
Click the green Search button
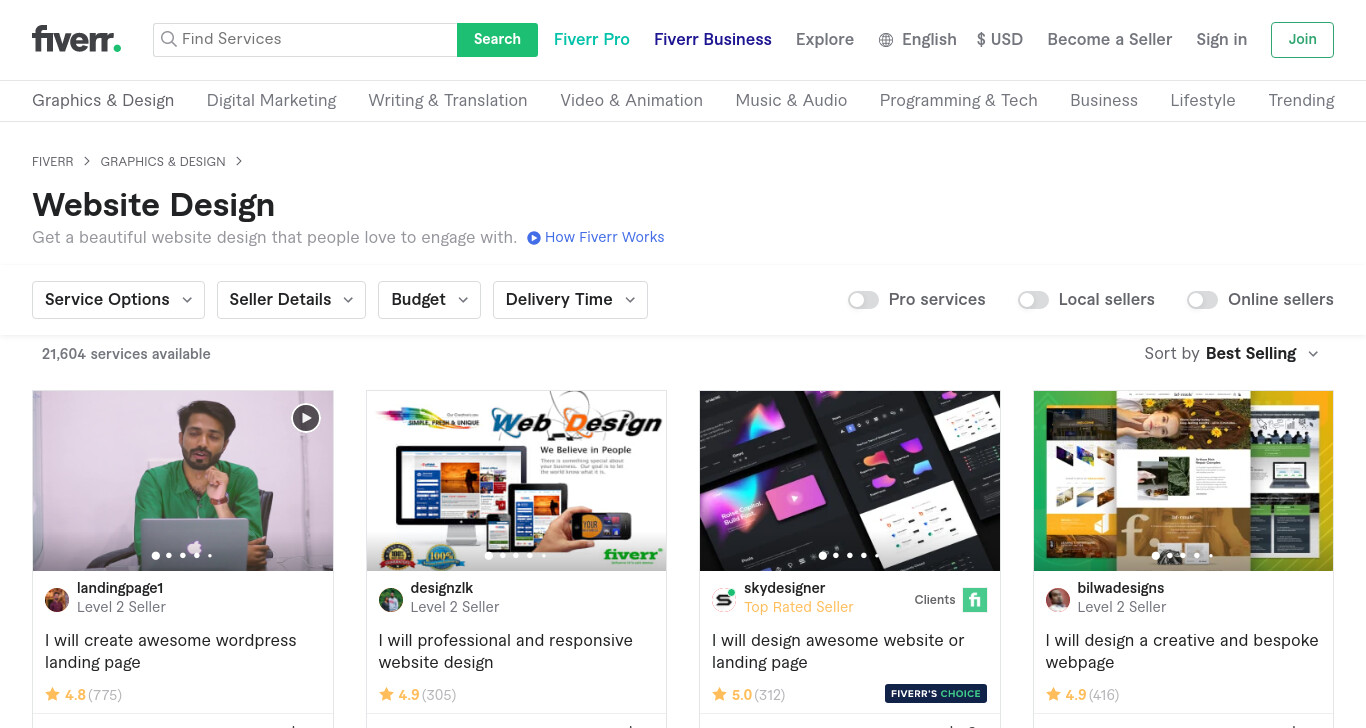point(497,40)
